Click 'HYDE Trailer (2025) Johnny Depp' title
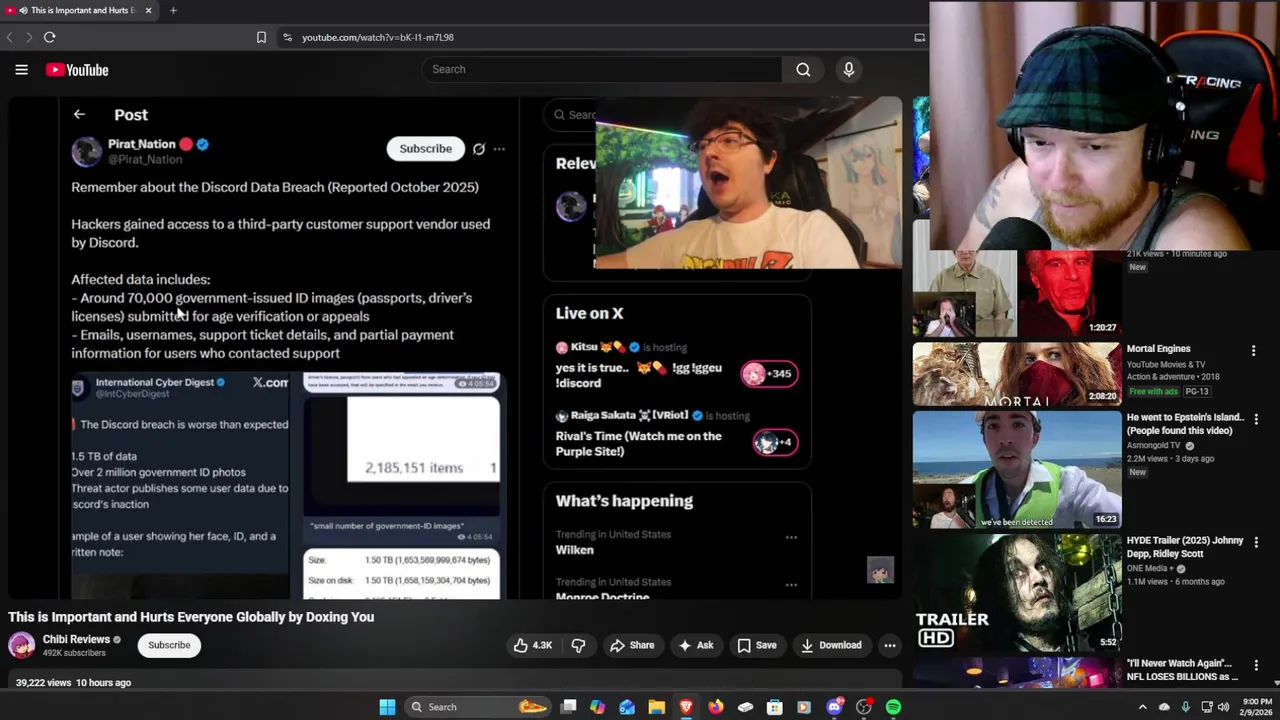The height and width of the screenshot is (720, 1280). (1185, 546)
